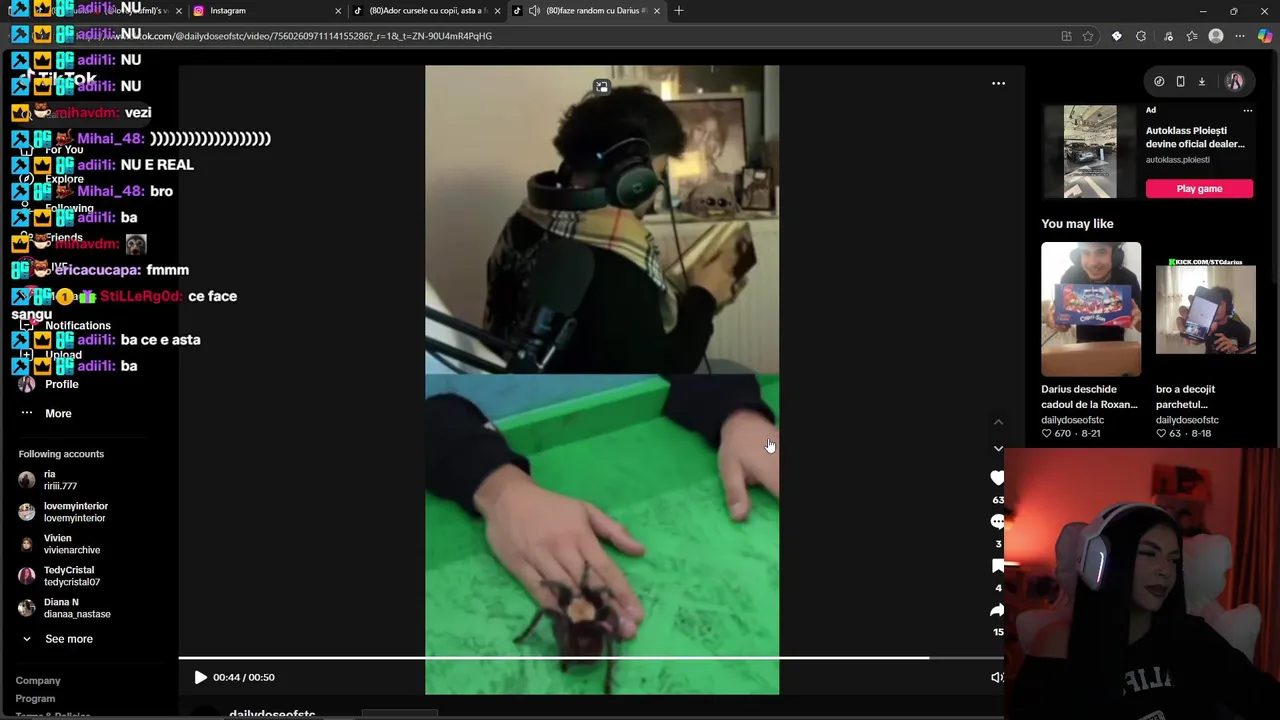This screenshot has height=720, width=1280.
Task: Click 'Following accounts' sidebar heading
Action: 61,454
